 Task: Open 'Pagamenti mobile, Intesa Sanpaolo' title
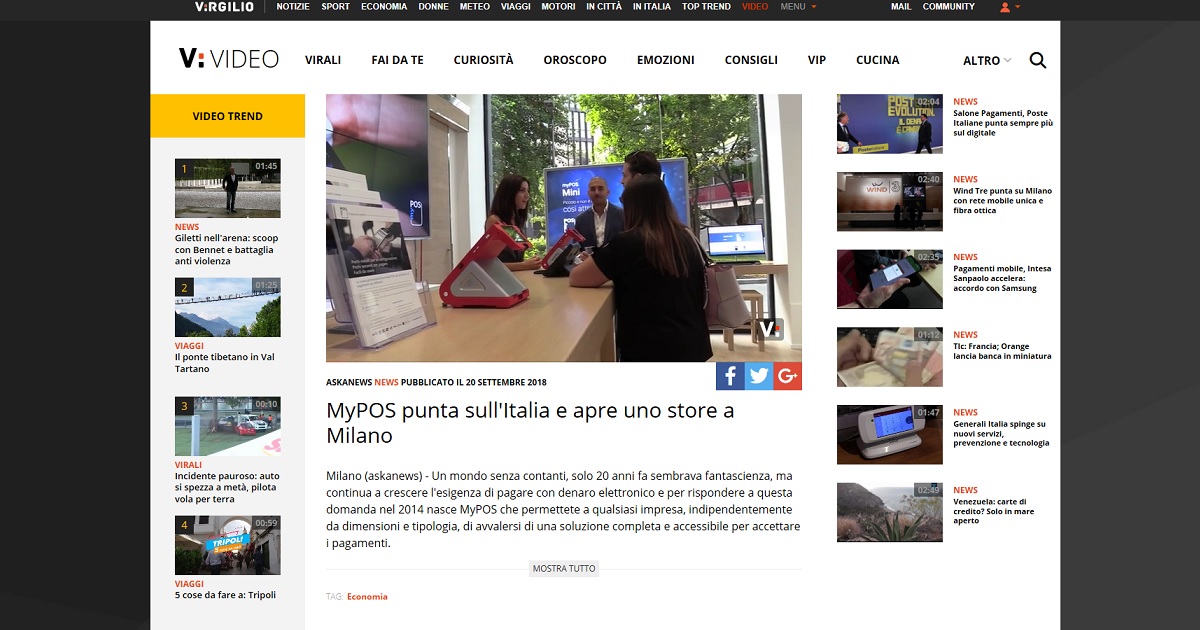tap(1002, 278)
